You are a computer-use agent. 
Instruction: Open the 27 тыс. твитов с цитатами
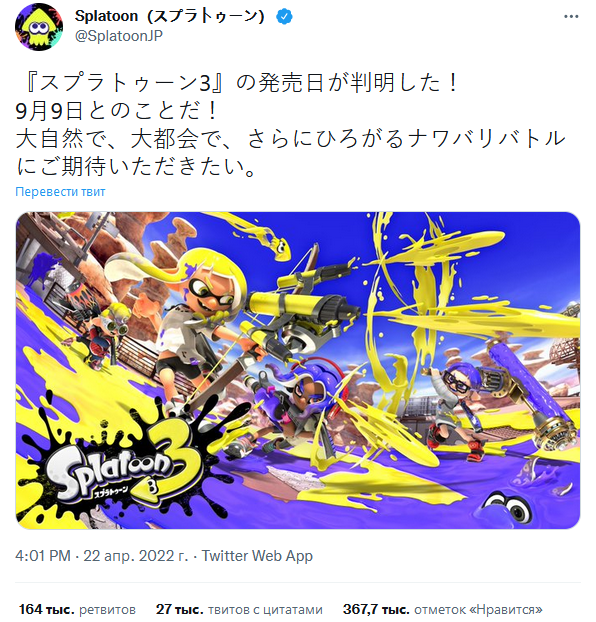(x=239, y=609)
